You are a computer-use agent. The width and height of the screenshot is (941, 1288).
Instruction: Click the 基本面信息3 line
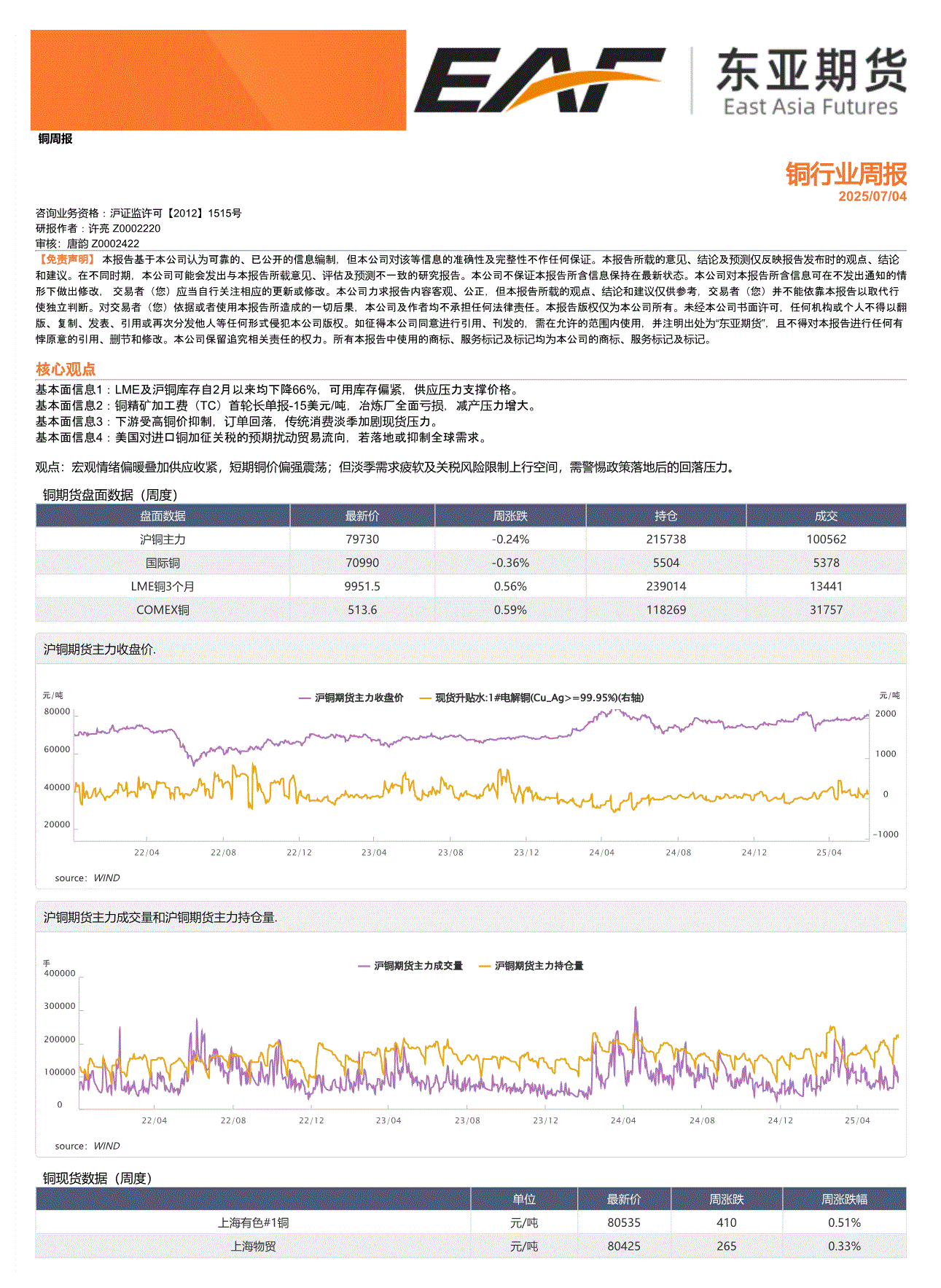tap(239, 421)
